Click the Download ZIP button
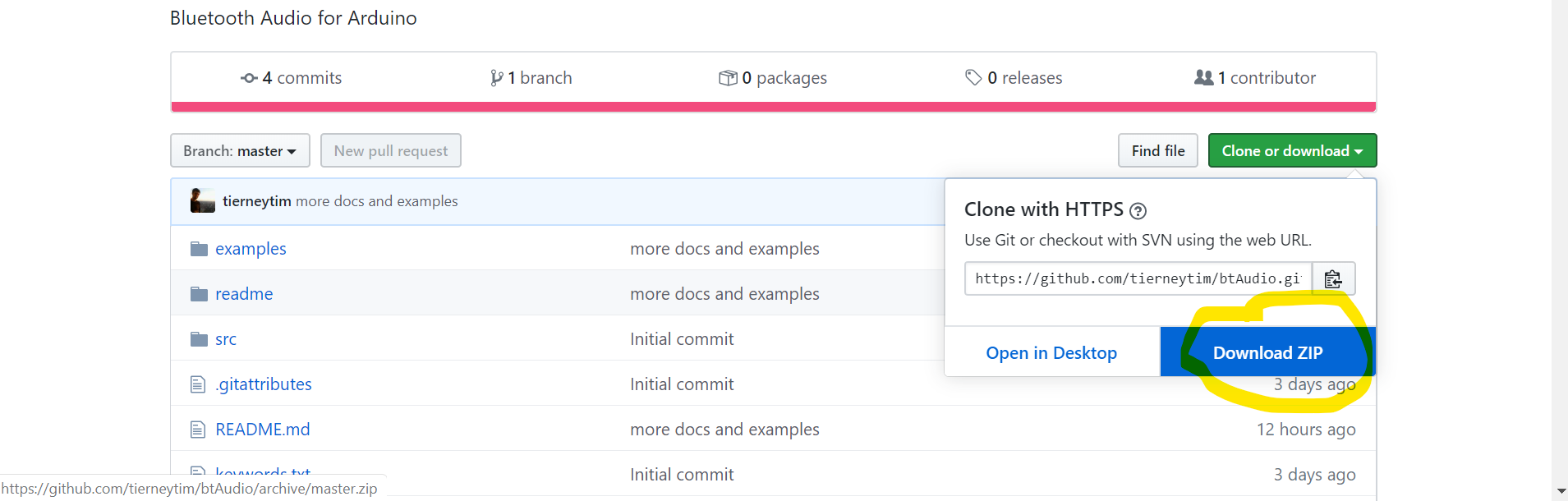Viewport: 1568px width, 501px height. pyautogui.click(x=1267, y=353)
